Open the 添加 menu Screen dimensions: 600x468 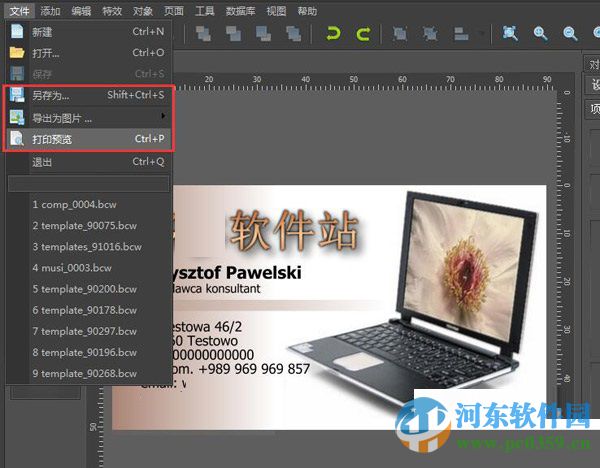point(51,11)
